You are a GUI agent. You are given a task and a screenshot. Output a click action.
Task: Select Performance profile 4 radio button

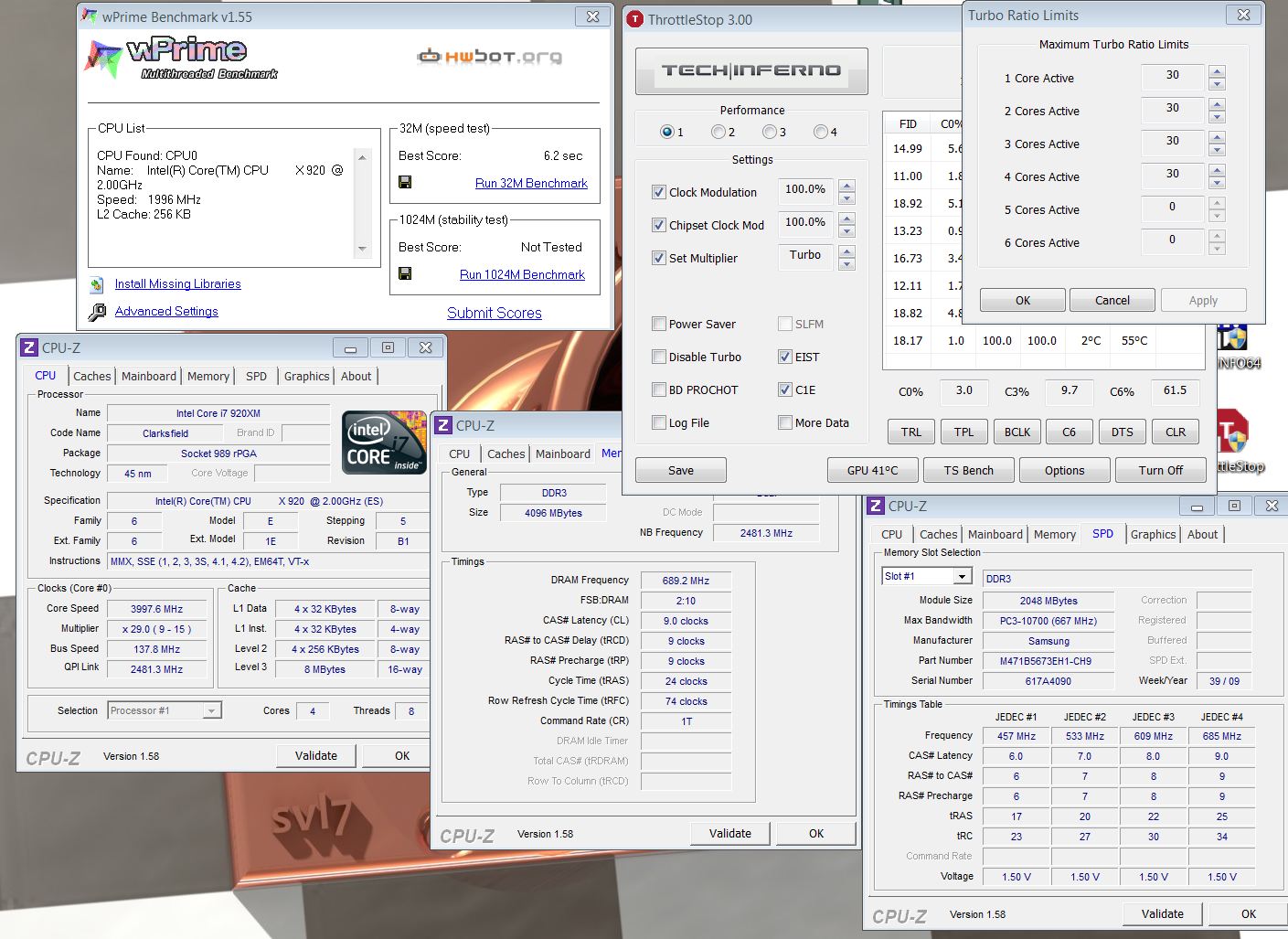[x=820, y=132]
